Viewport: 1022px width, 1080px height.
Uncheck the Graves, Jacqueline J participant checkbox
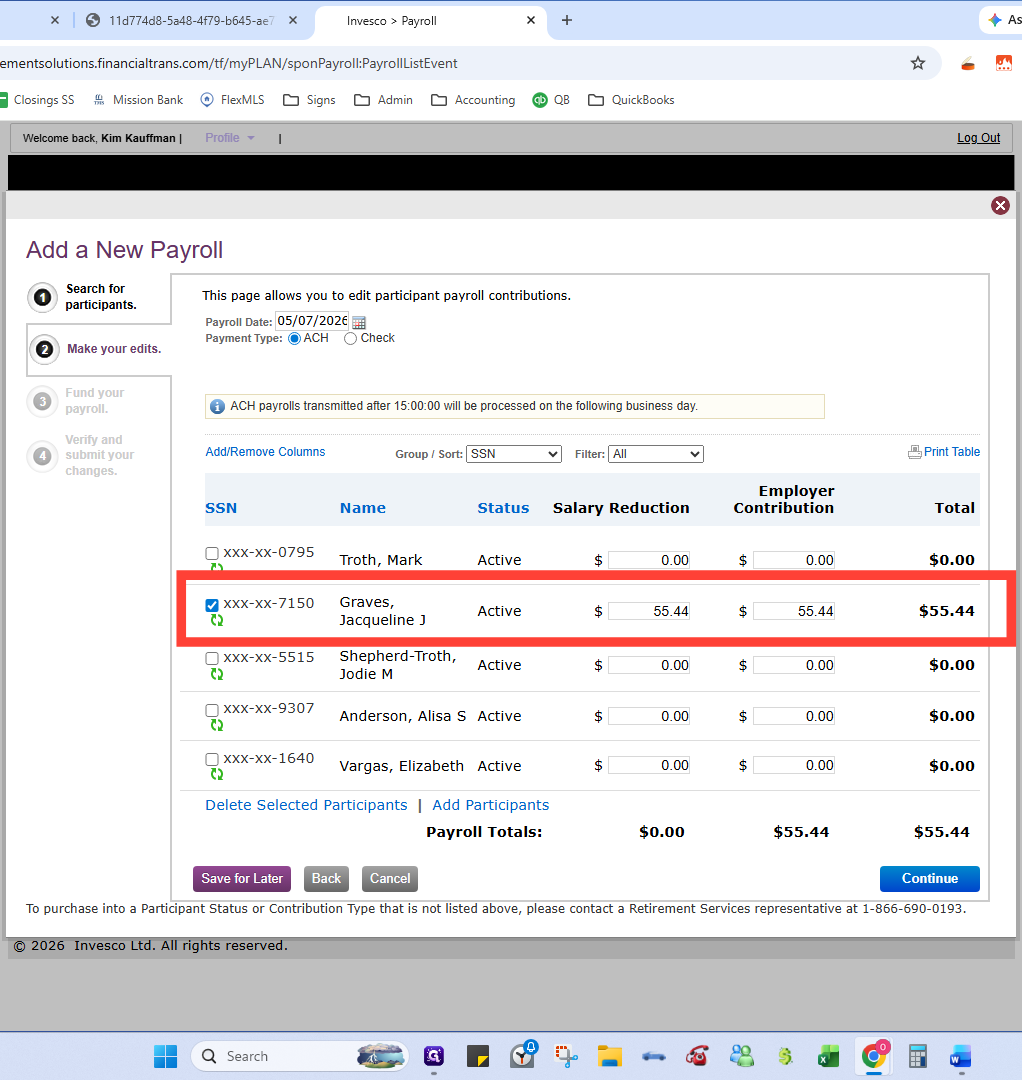tap(212, 605)
